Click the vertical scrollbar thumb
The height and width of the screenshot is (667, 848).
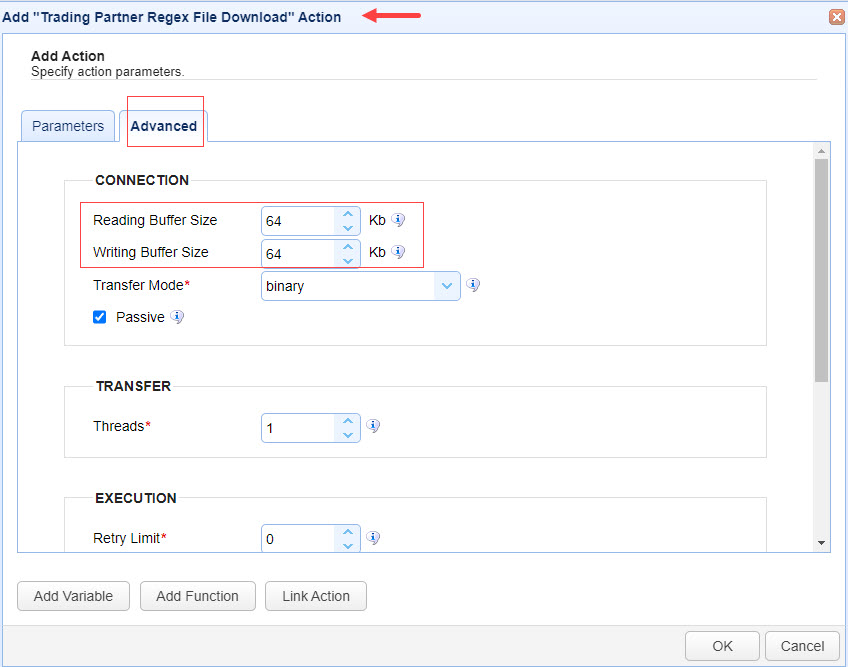tap(821, 270)
